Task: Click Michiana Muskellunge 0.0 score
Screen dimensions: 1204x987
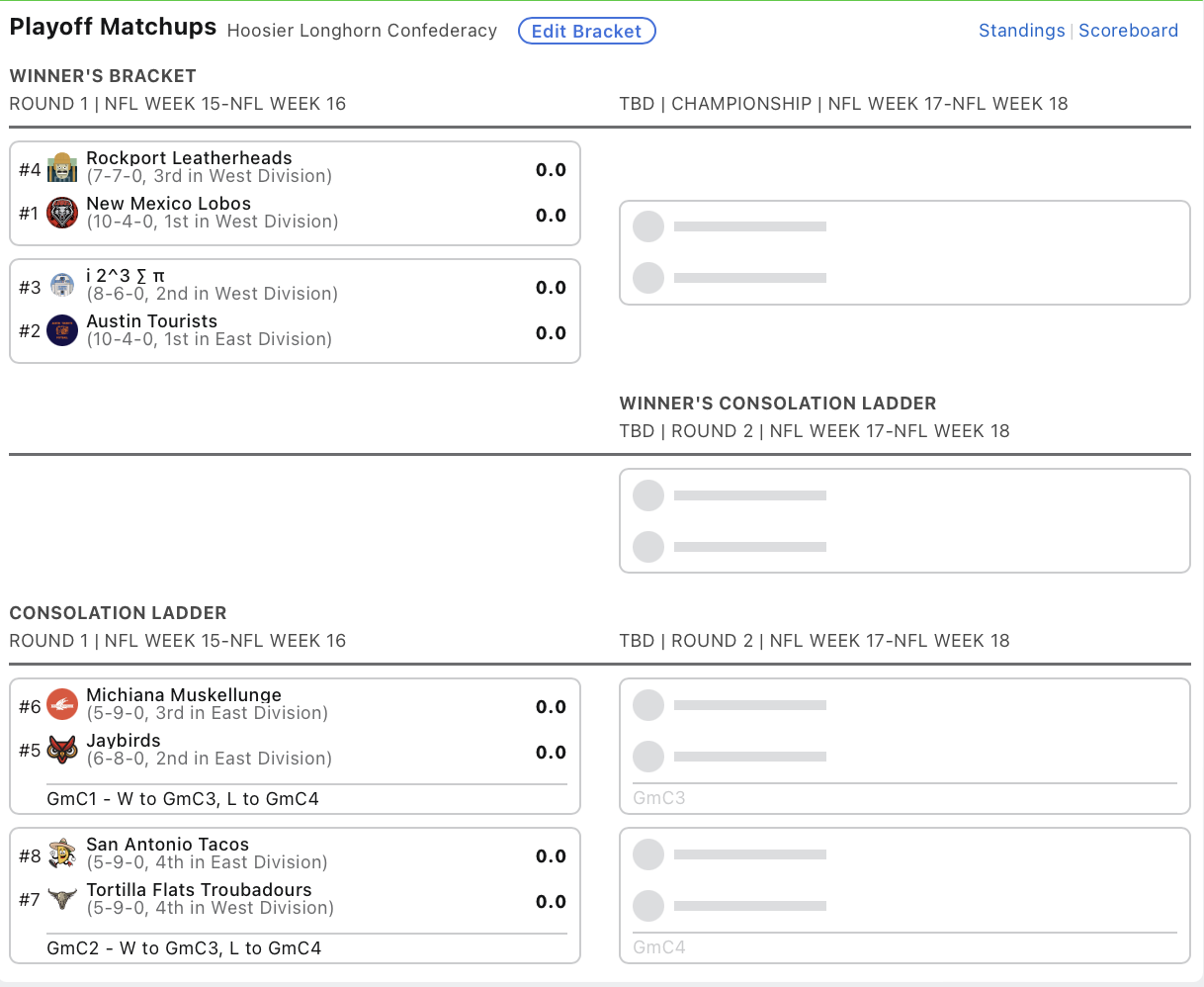Action: (551, 707)
